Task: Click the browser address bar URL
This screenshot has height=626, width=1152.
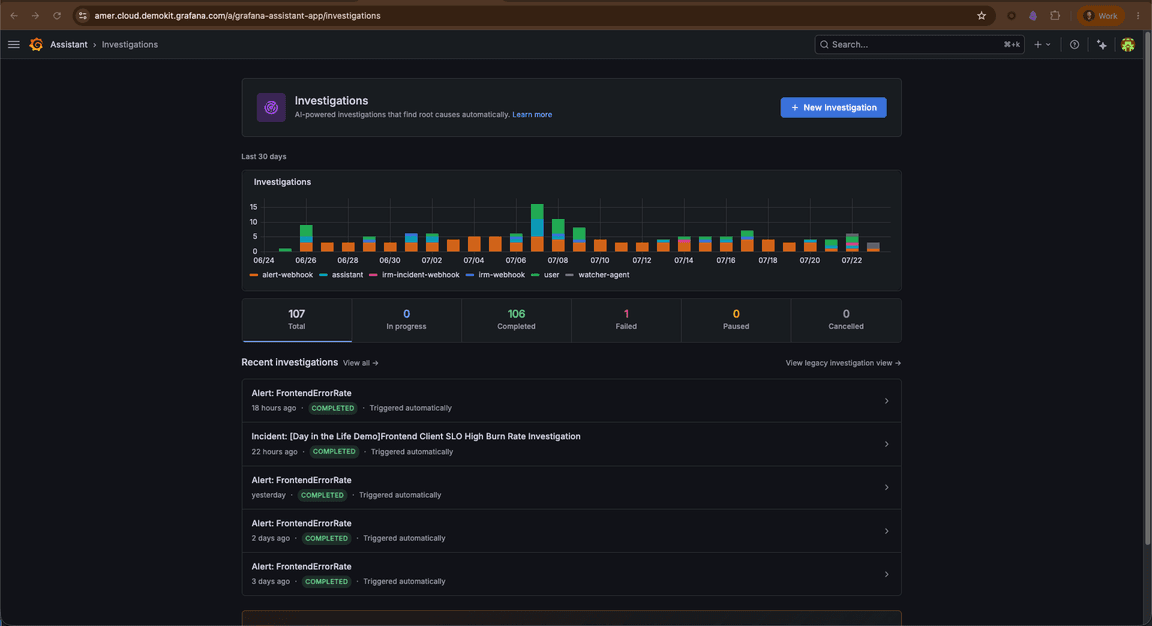Action: point(237,15)
